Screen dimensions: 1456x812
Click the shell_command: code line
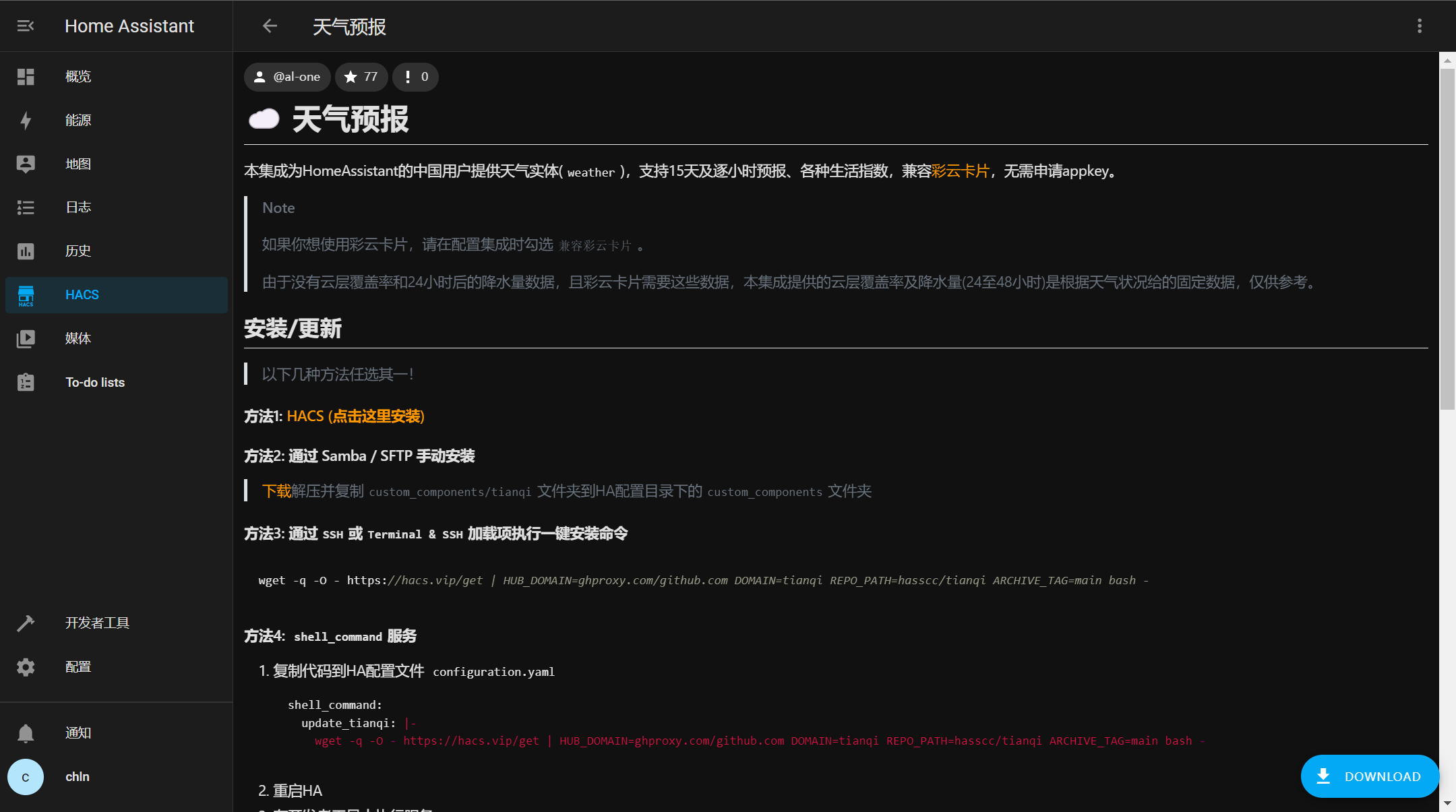click(x=335, y=705)
